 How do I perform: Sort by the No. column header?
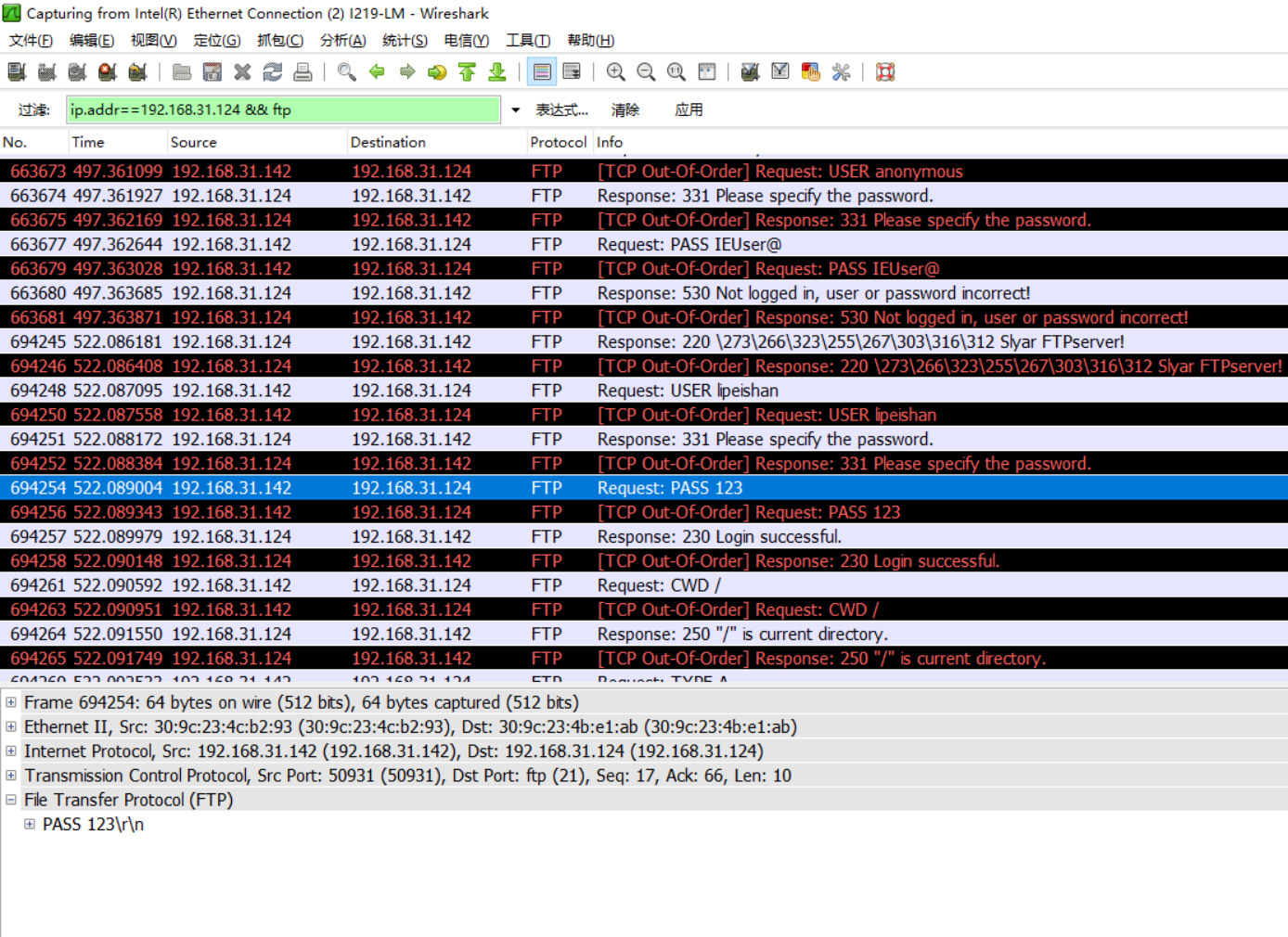point(34,142)
